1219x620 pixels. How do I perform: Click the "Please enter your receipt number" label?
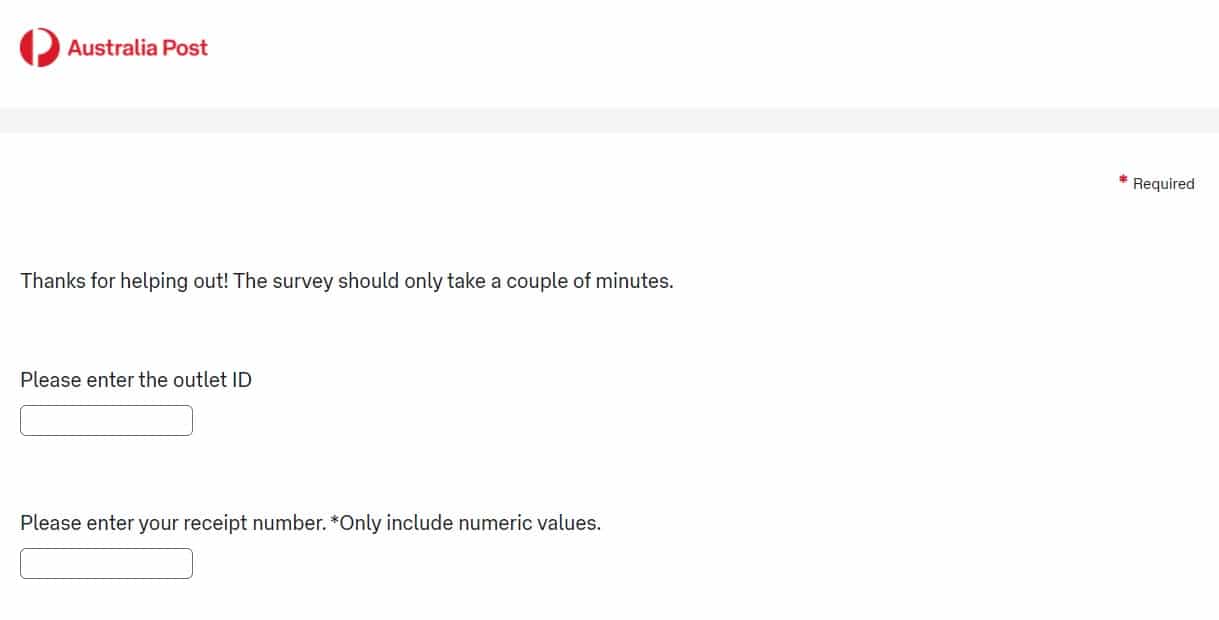pyautogui.click(x=172, y=523)
